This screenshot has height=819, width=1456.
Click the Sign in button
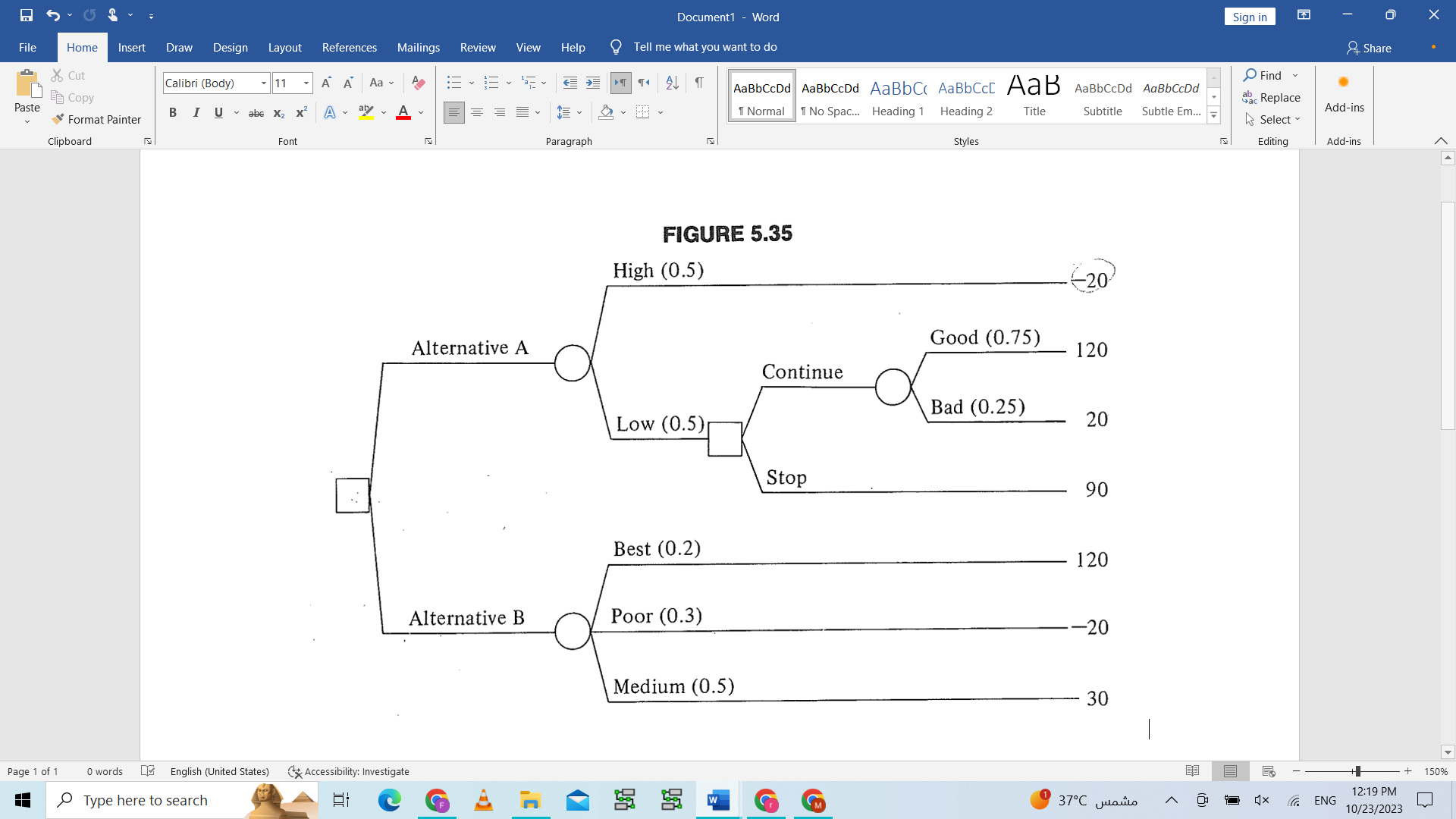tap(1250, 17)
